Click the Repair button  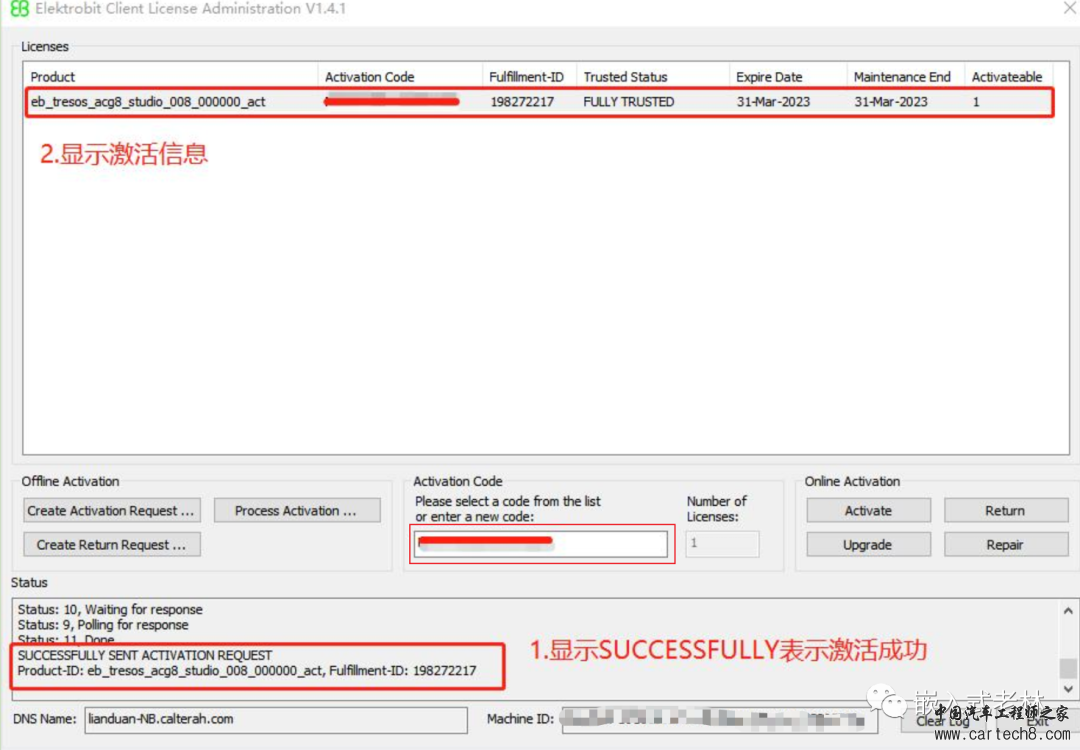(x=1006, y=544)
